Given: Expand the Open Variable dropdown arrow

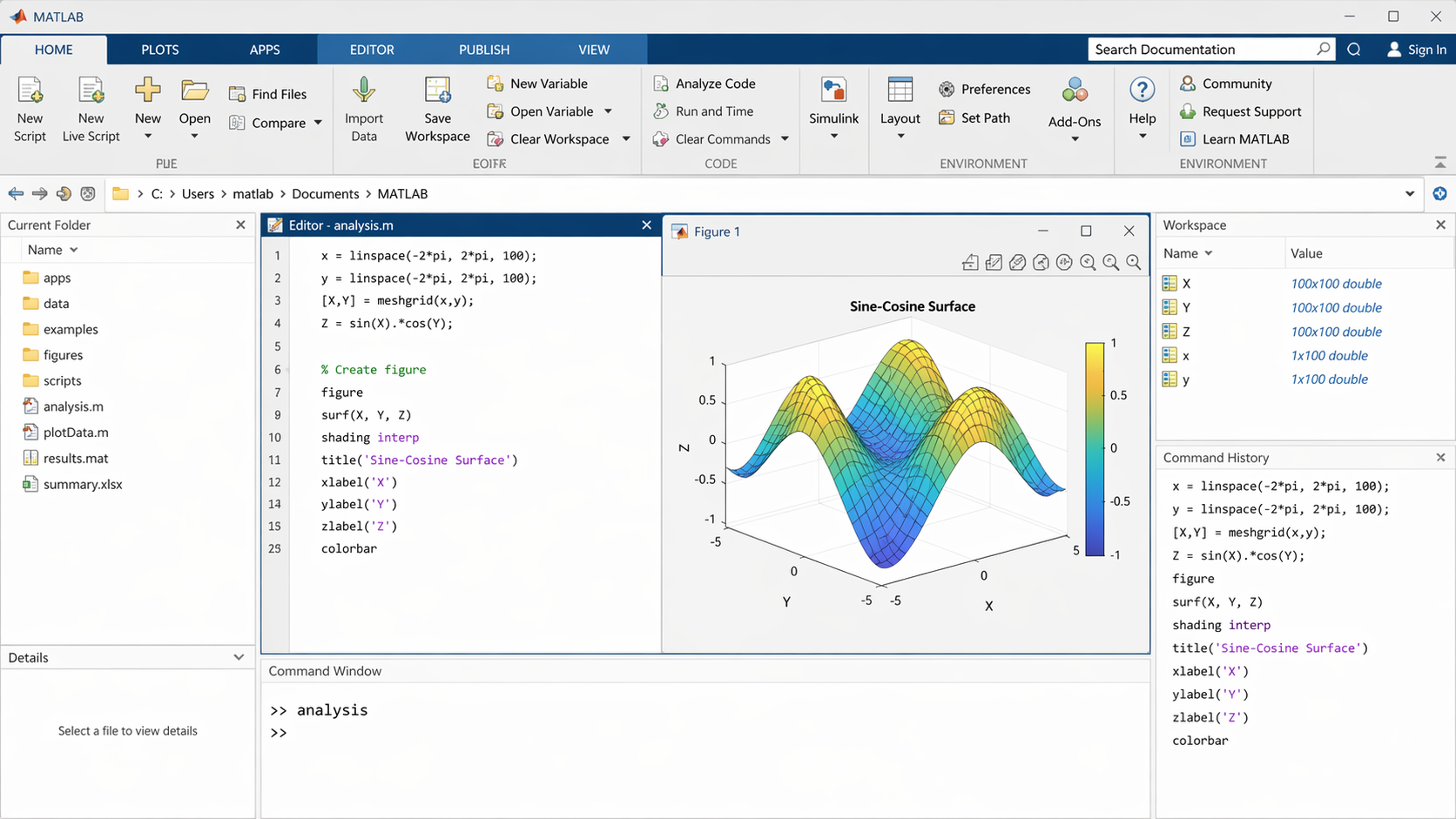Looking at the screenshot, I should [608, 111].
